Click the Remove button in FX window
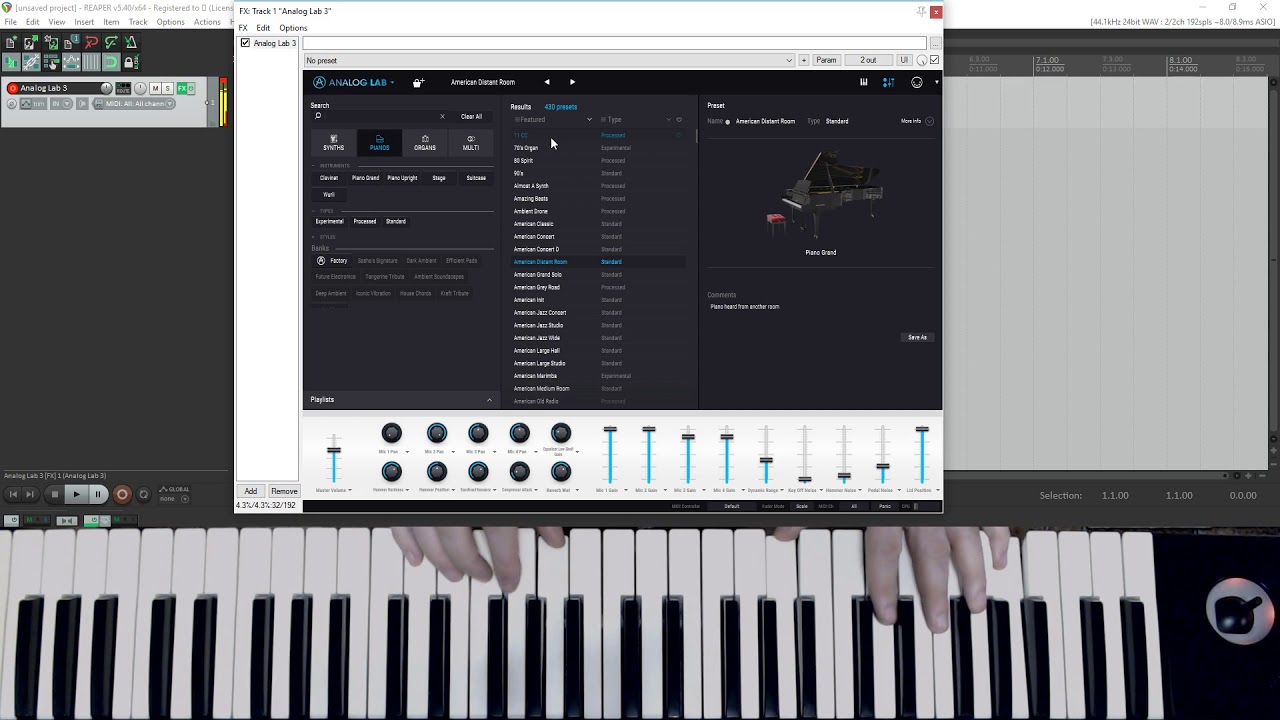This screenshot has width=1280, height=720. (284, 491)
